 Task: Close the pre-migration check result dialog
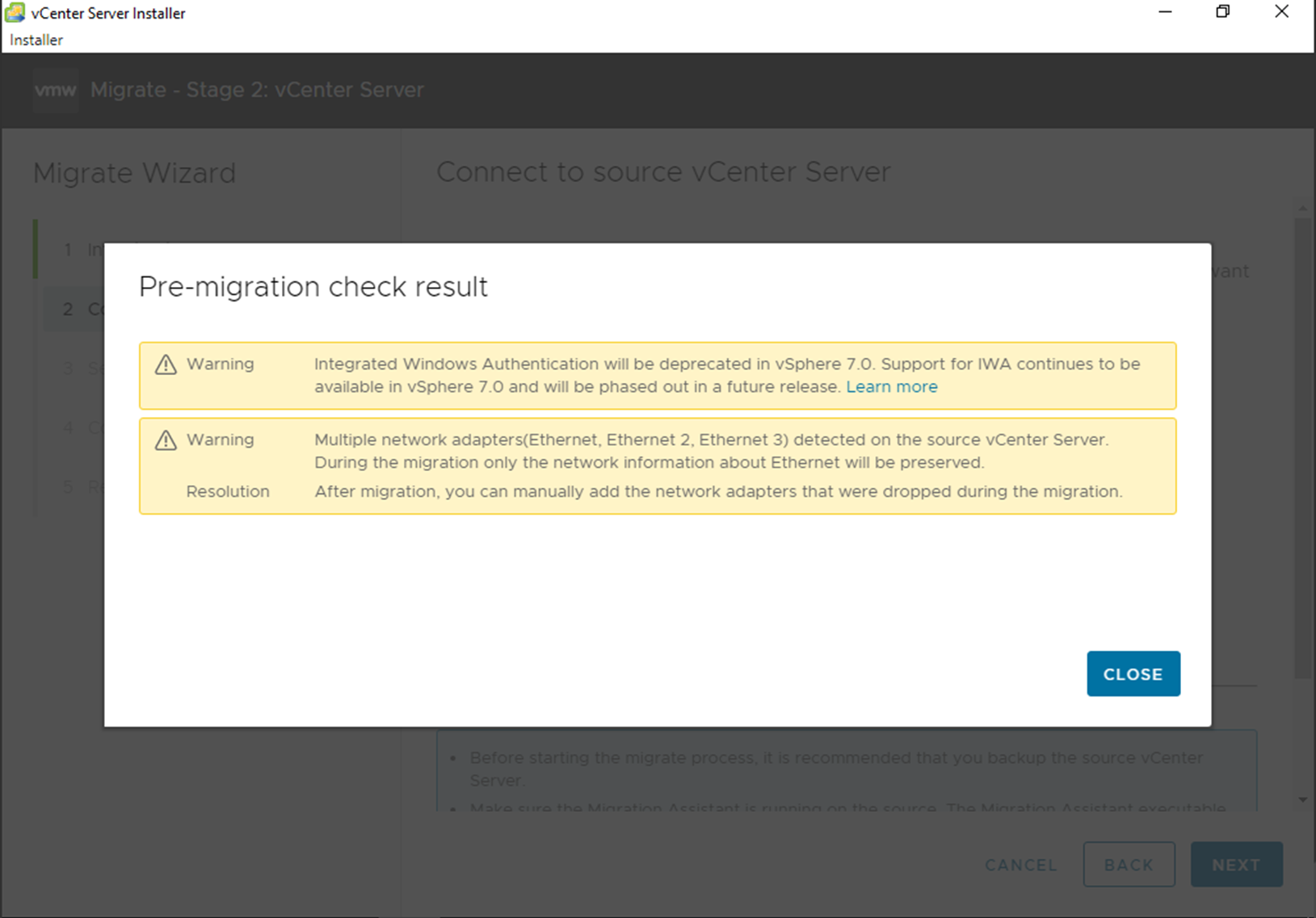coord(1133,673)
